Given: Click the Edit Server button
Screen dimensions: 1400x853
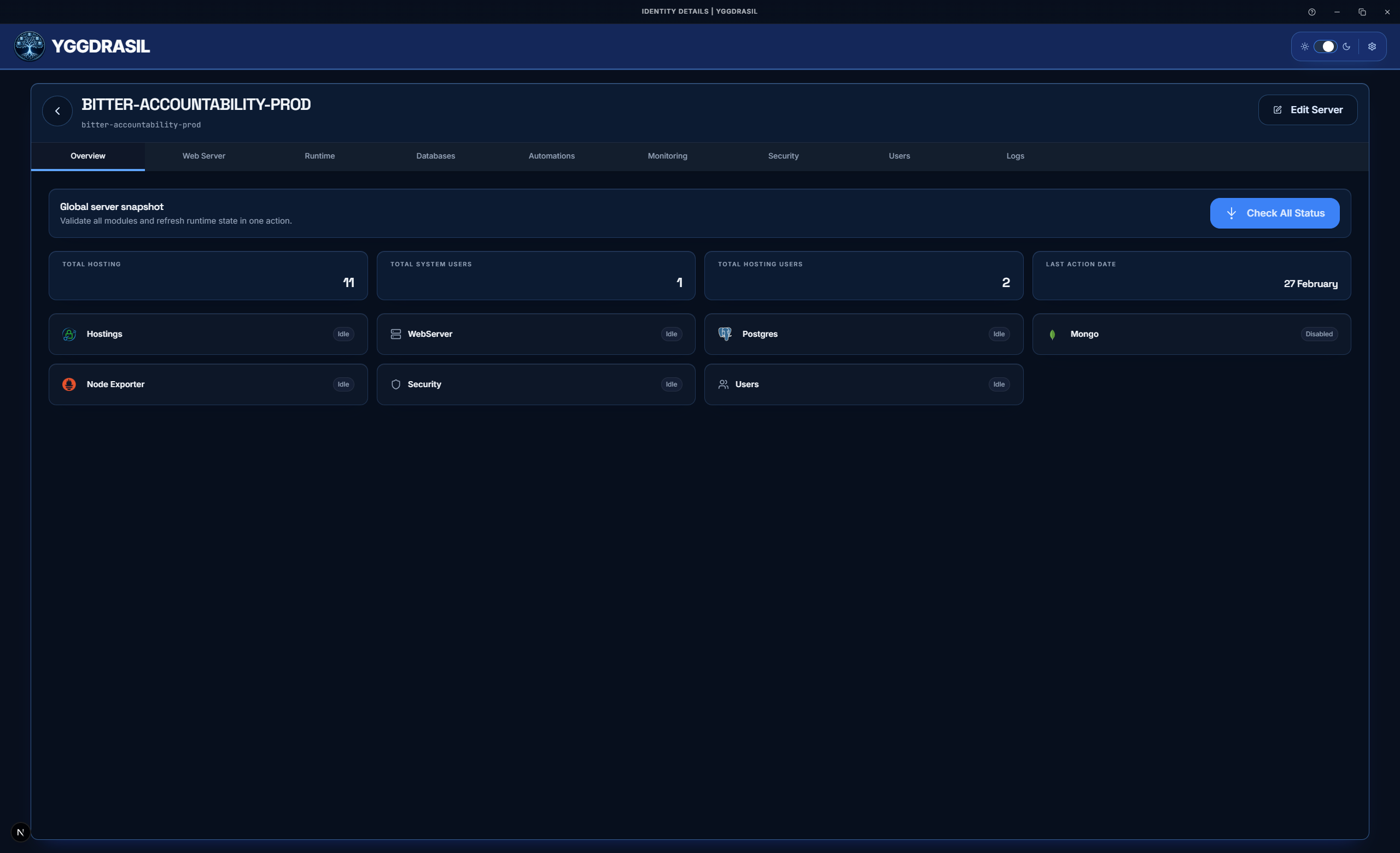Looking at the screenshot, I should tap(1308, 109).
